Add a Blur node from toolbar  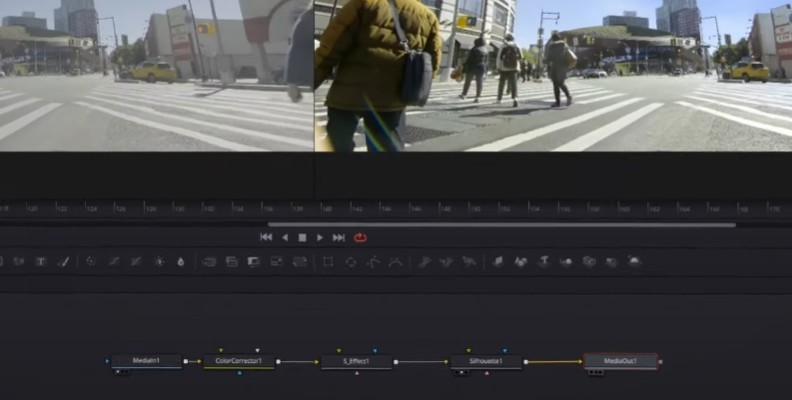coord(181,262)
